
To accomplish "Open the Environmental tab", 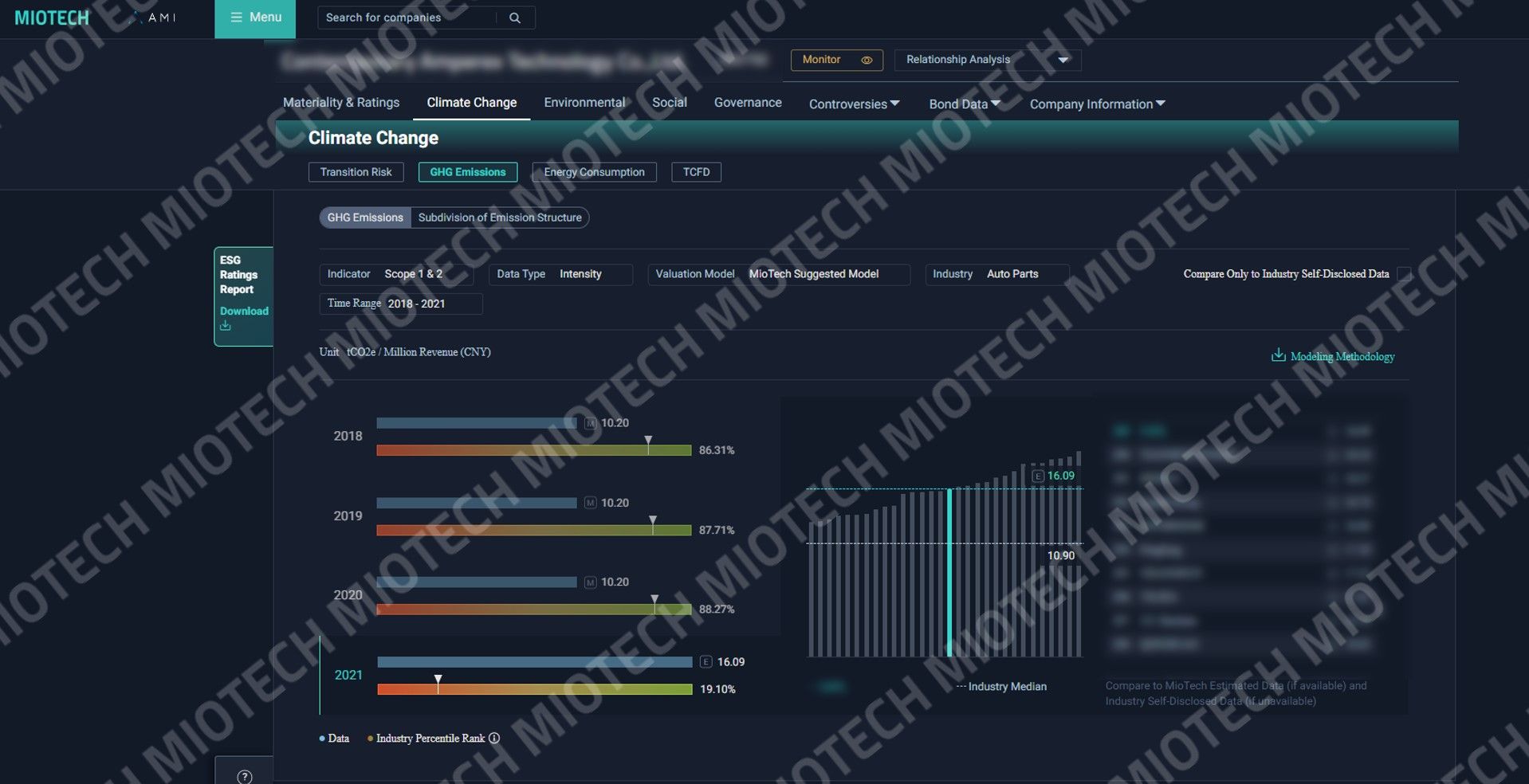I will 584,103.
